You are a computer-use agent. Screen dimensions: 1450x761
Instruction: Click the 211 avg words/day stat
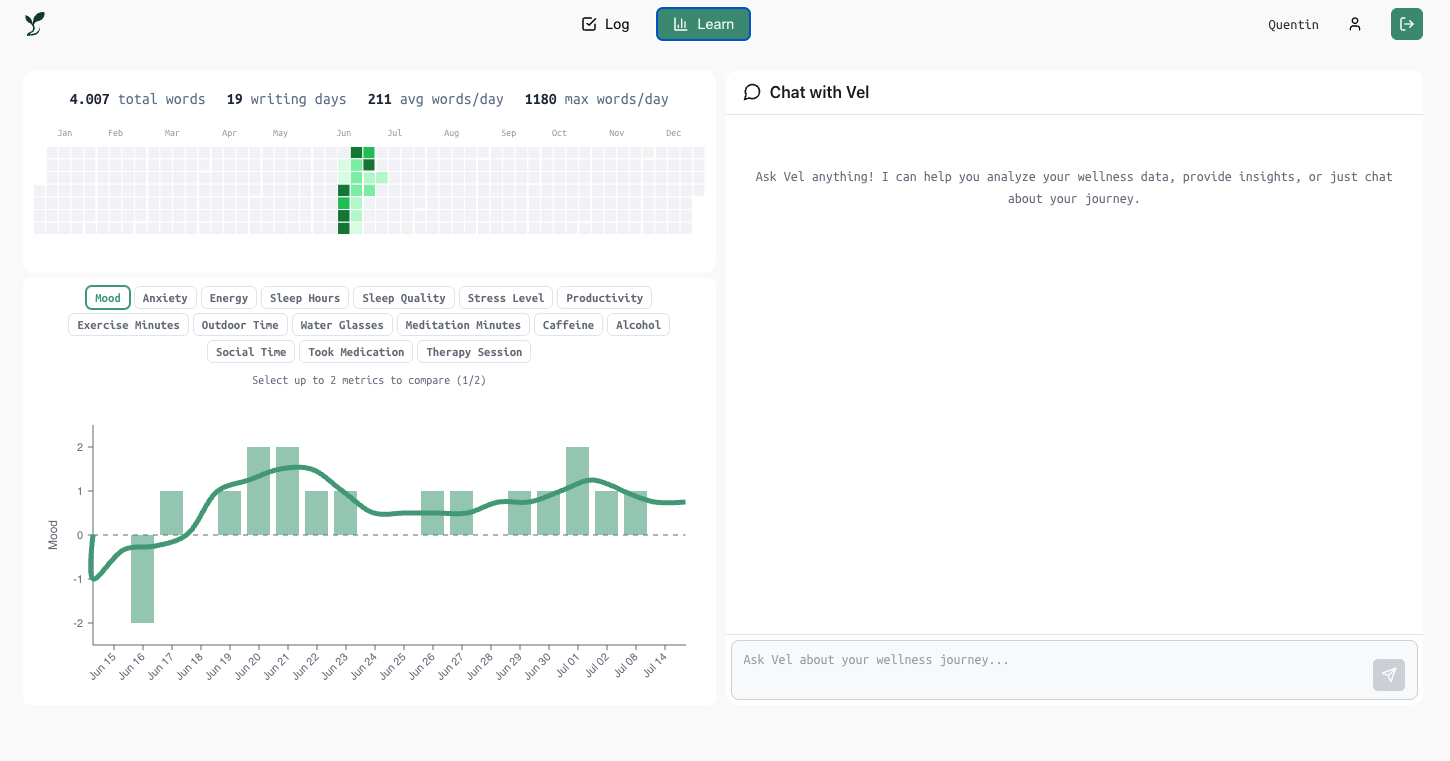pyautogui.click(x=435, y=99)
